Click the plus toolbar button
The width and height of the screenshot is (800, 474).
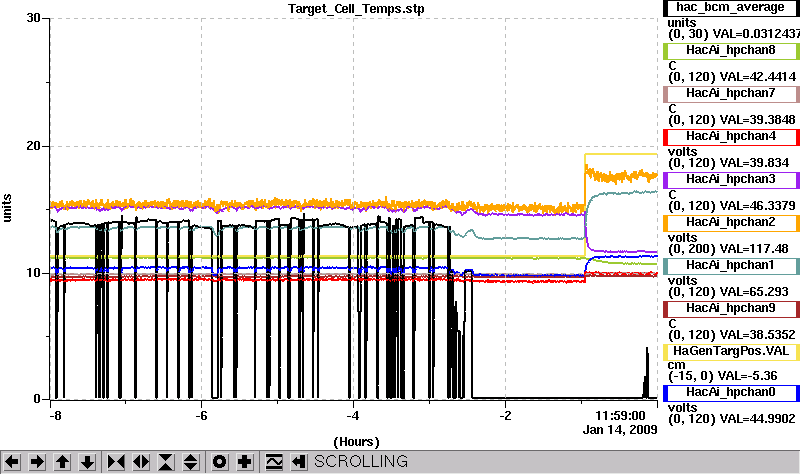(244, 462)
